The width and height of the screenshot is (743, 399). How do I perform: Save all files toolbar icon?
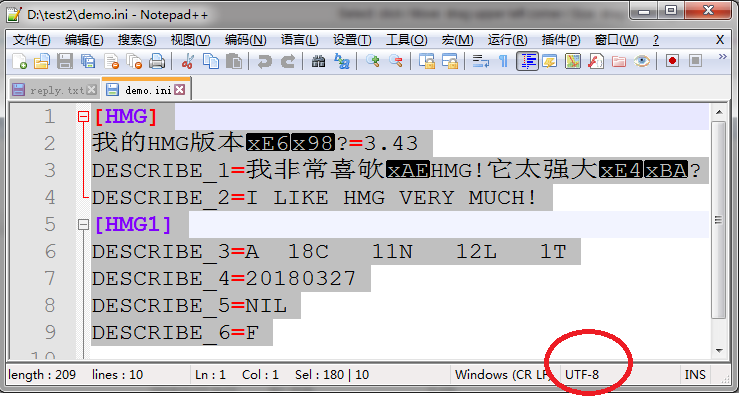tap(88, 61)
